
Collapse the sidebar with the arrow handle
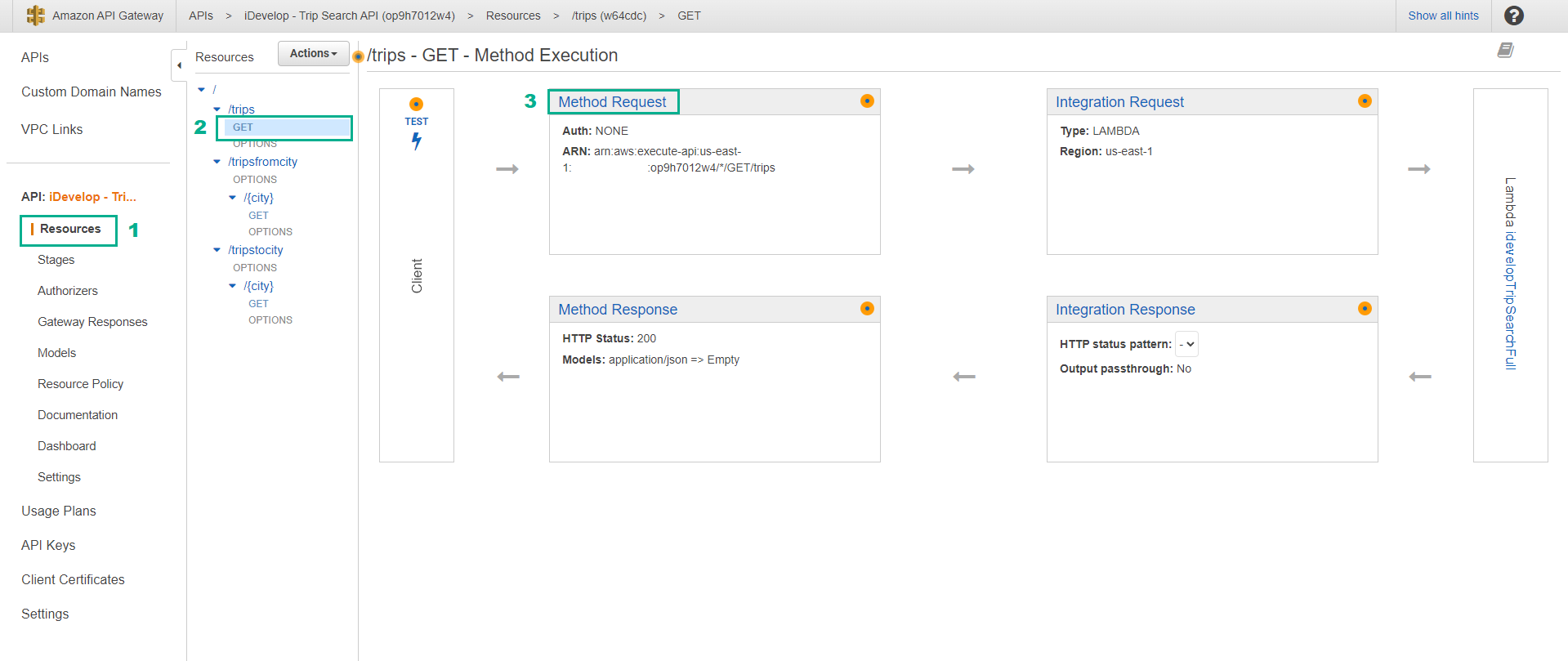coord(179,65)
